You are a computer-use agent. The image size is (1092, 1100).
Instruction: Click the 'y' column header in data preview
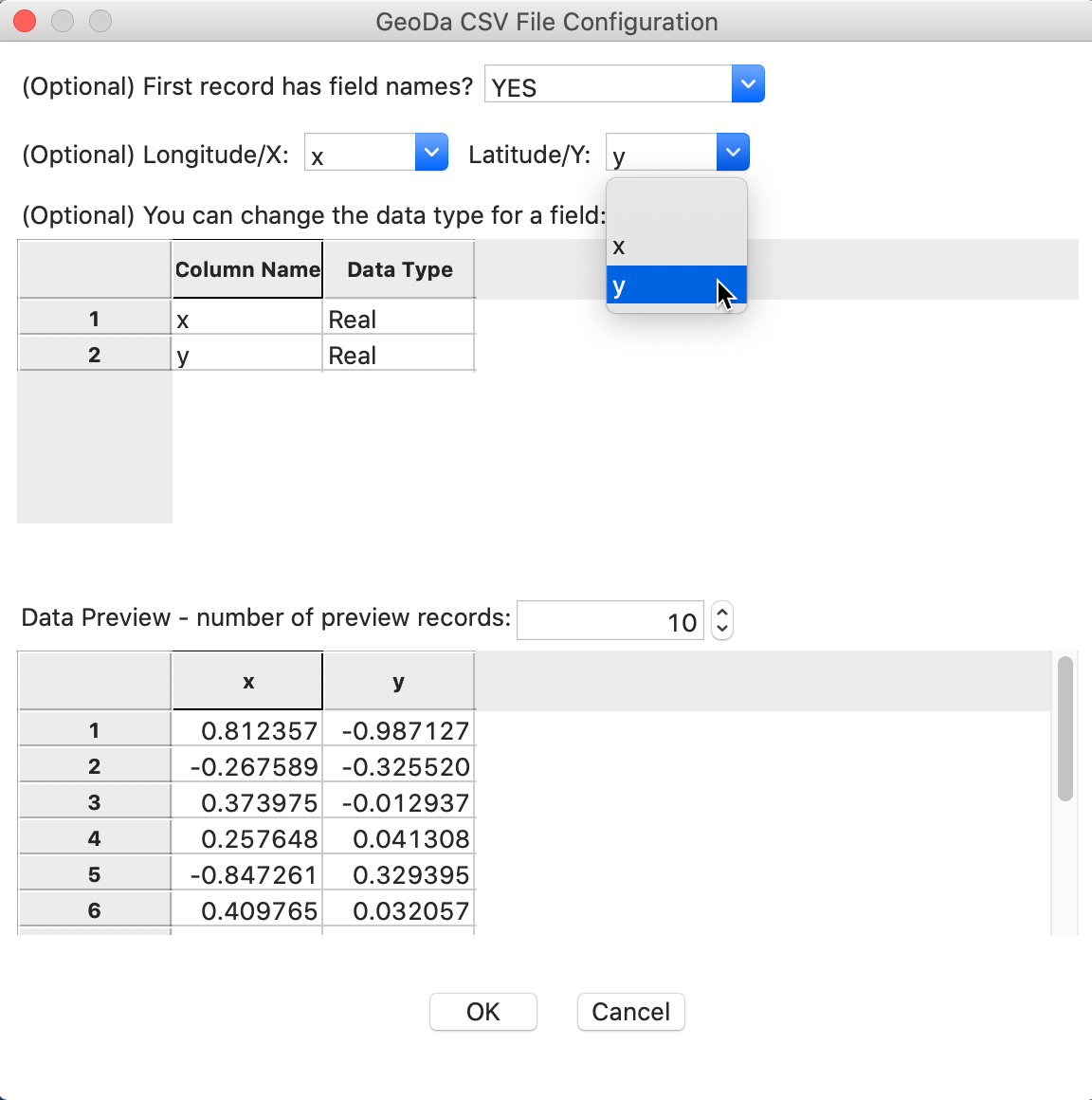pos(399,681)
